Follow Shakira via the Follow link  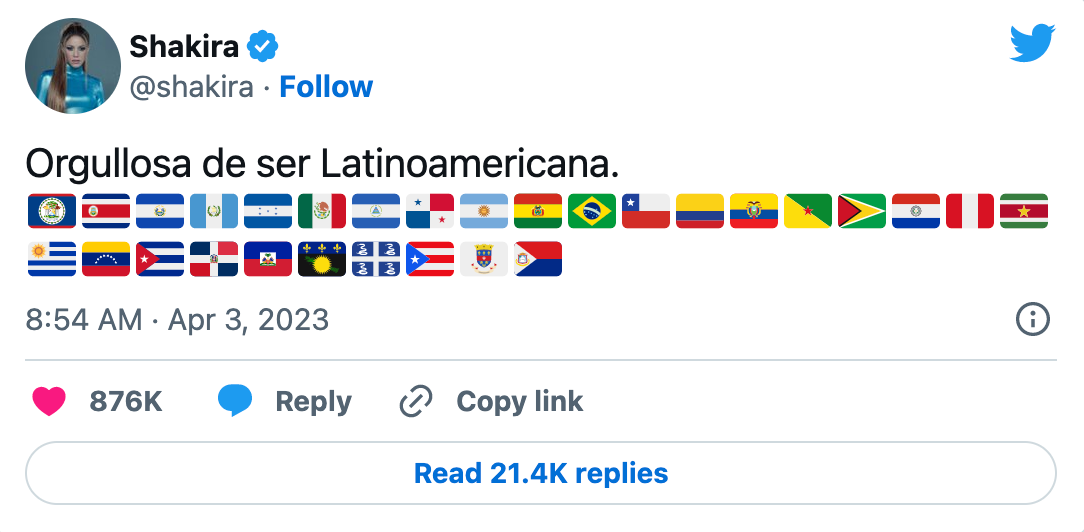click(326, 87)
